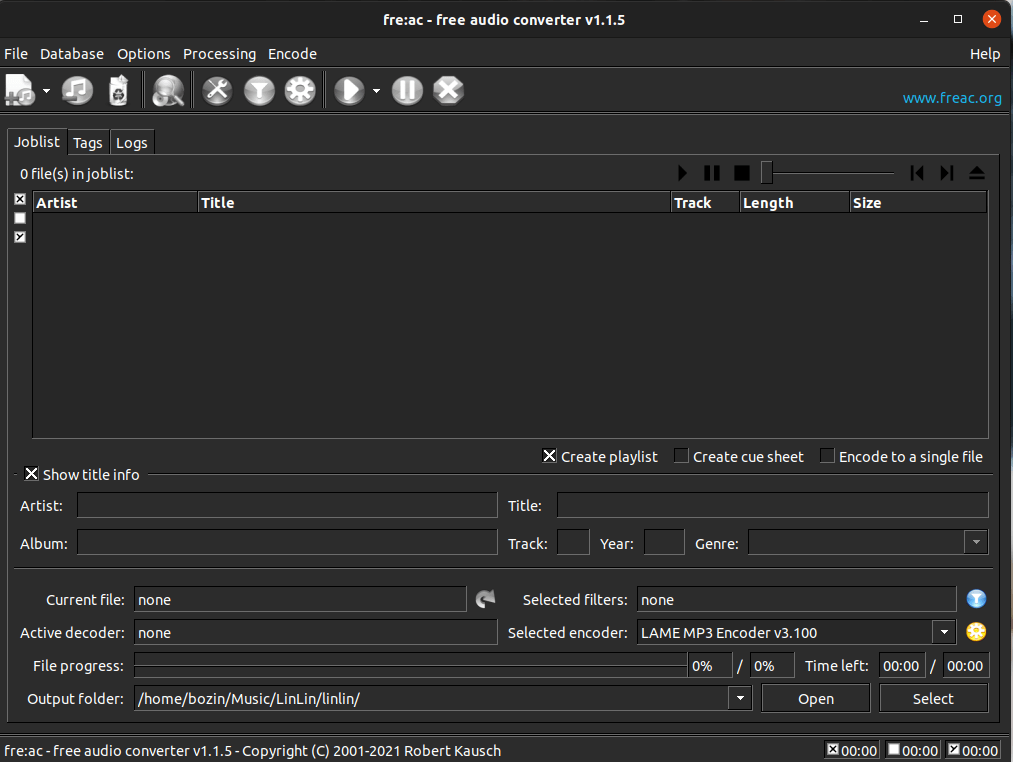Check Encode to a single file
1013x762 pixels.
point(827,456)
